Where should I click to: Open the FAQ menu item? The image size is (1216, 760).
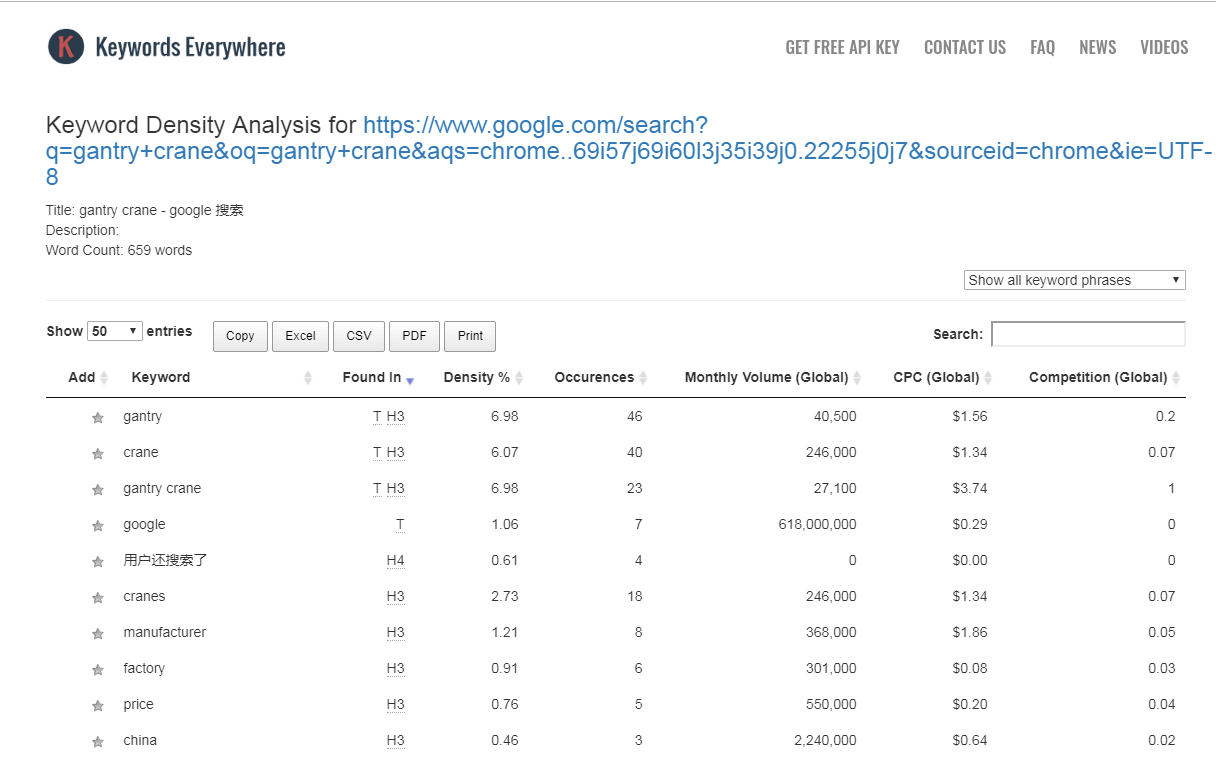pos(1042,47)
